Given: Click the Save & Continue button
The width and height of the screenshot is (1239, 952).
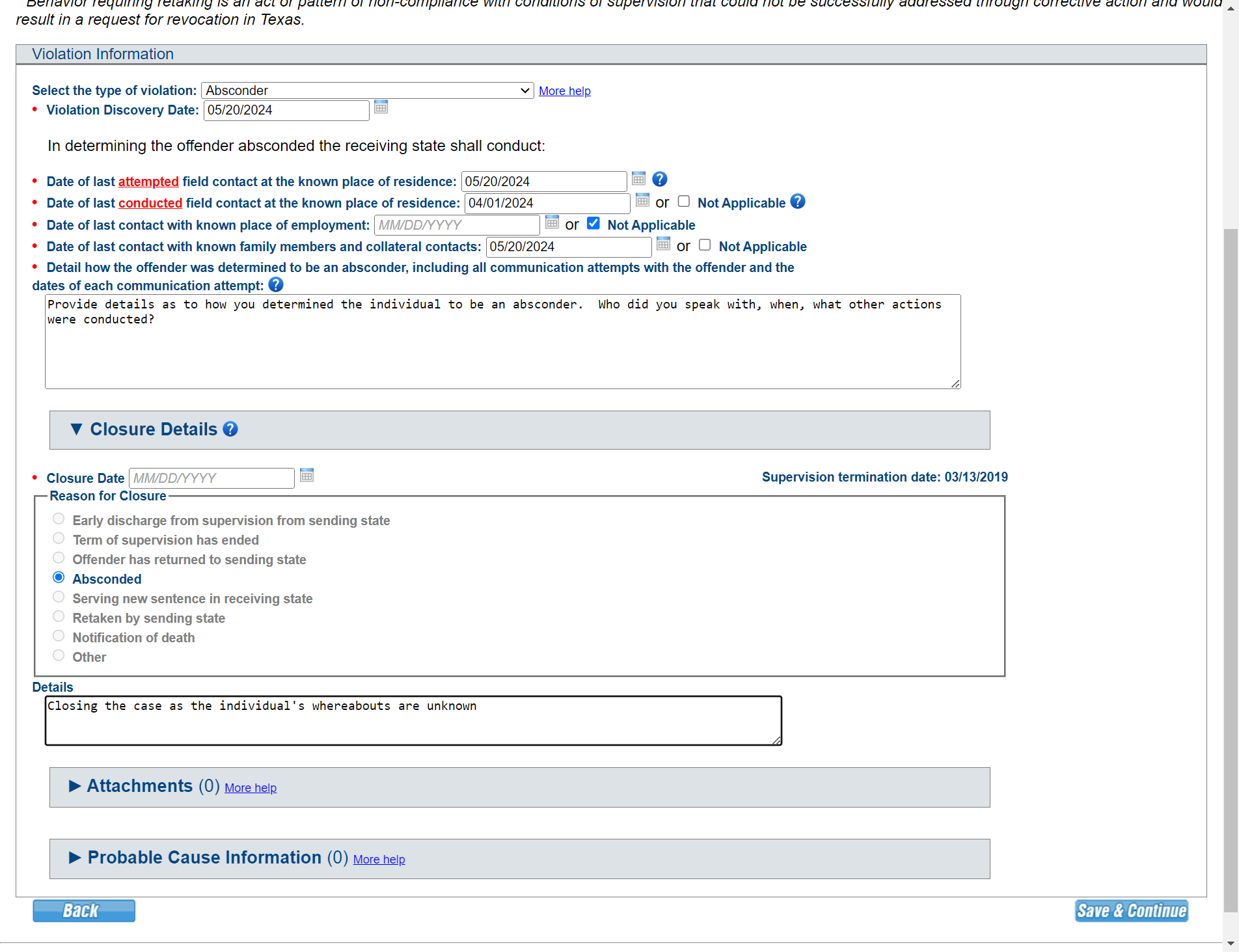Looking at the screenshot, I should [1131, 910].
